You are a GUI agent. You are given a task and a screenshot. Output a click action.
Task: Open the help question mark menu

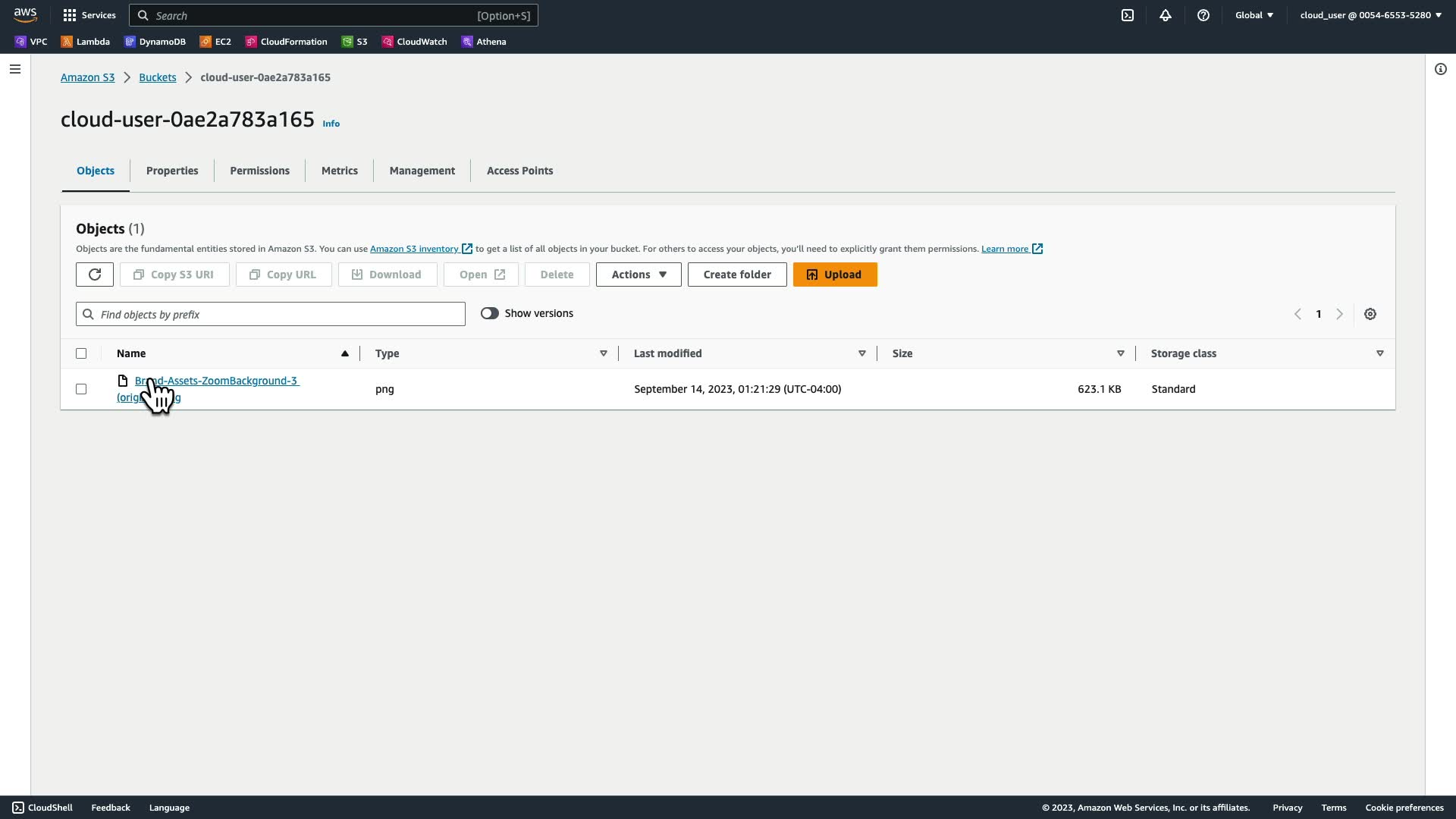pyautogui.click(x=1203, y=15)
